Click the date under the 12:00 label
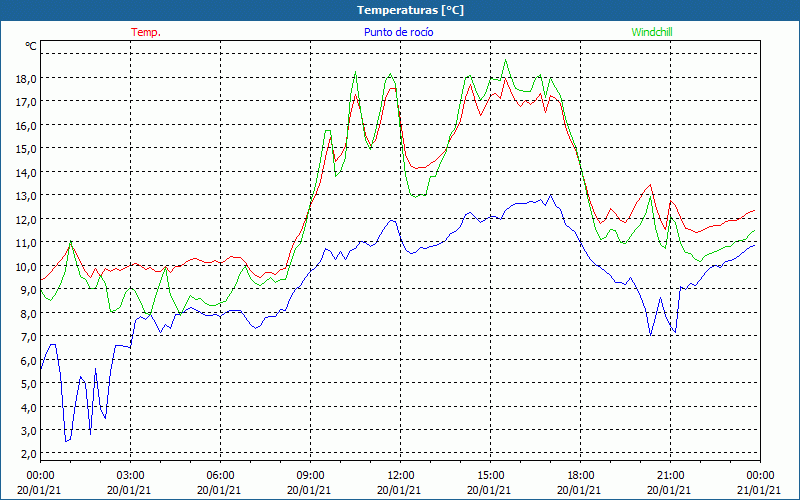800x500 pixels. (399, 490)
